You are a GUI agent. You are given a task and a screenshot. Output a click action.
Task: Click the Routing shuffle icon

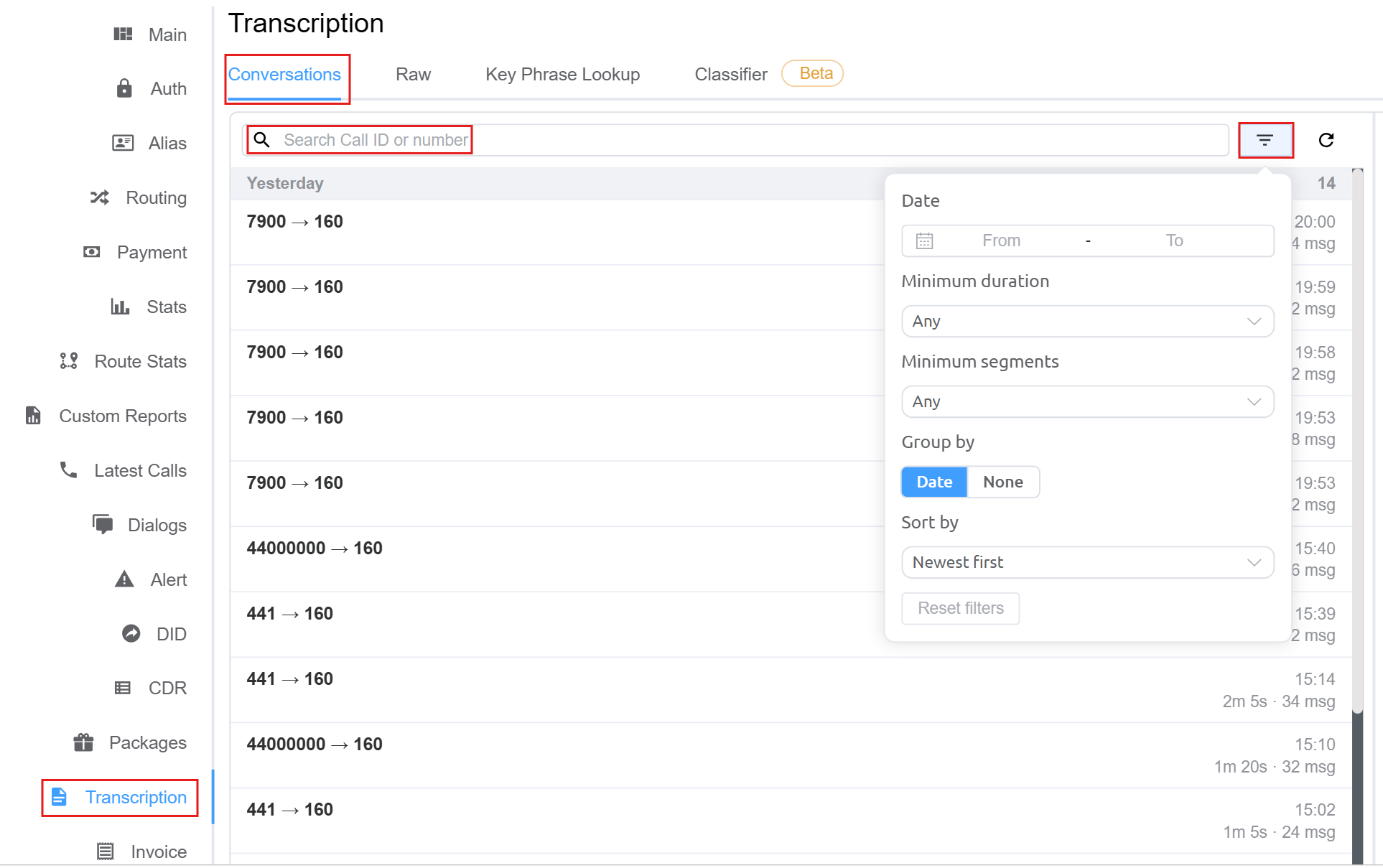[100, 197]
